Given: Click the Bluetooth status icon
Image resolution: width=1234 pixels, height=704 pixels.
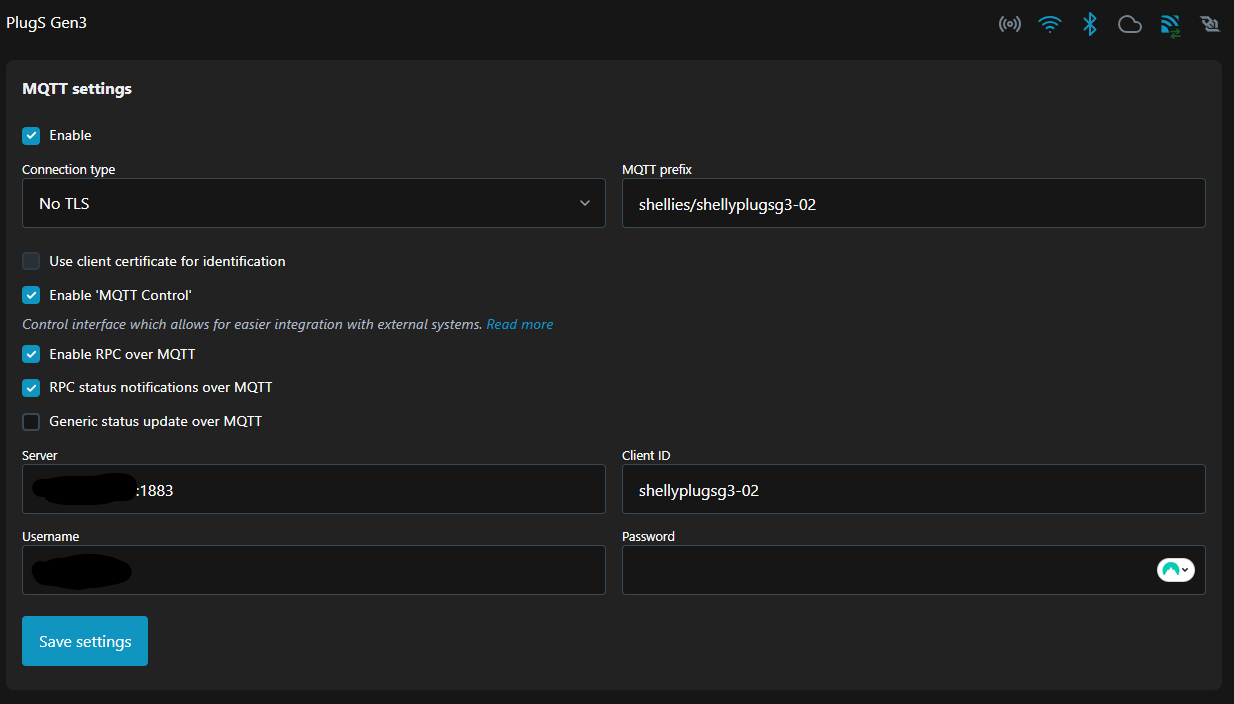Looking at the screenshot, I should click(x=1089, y=24).
